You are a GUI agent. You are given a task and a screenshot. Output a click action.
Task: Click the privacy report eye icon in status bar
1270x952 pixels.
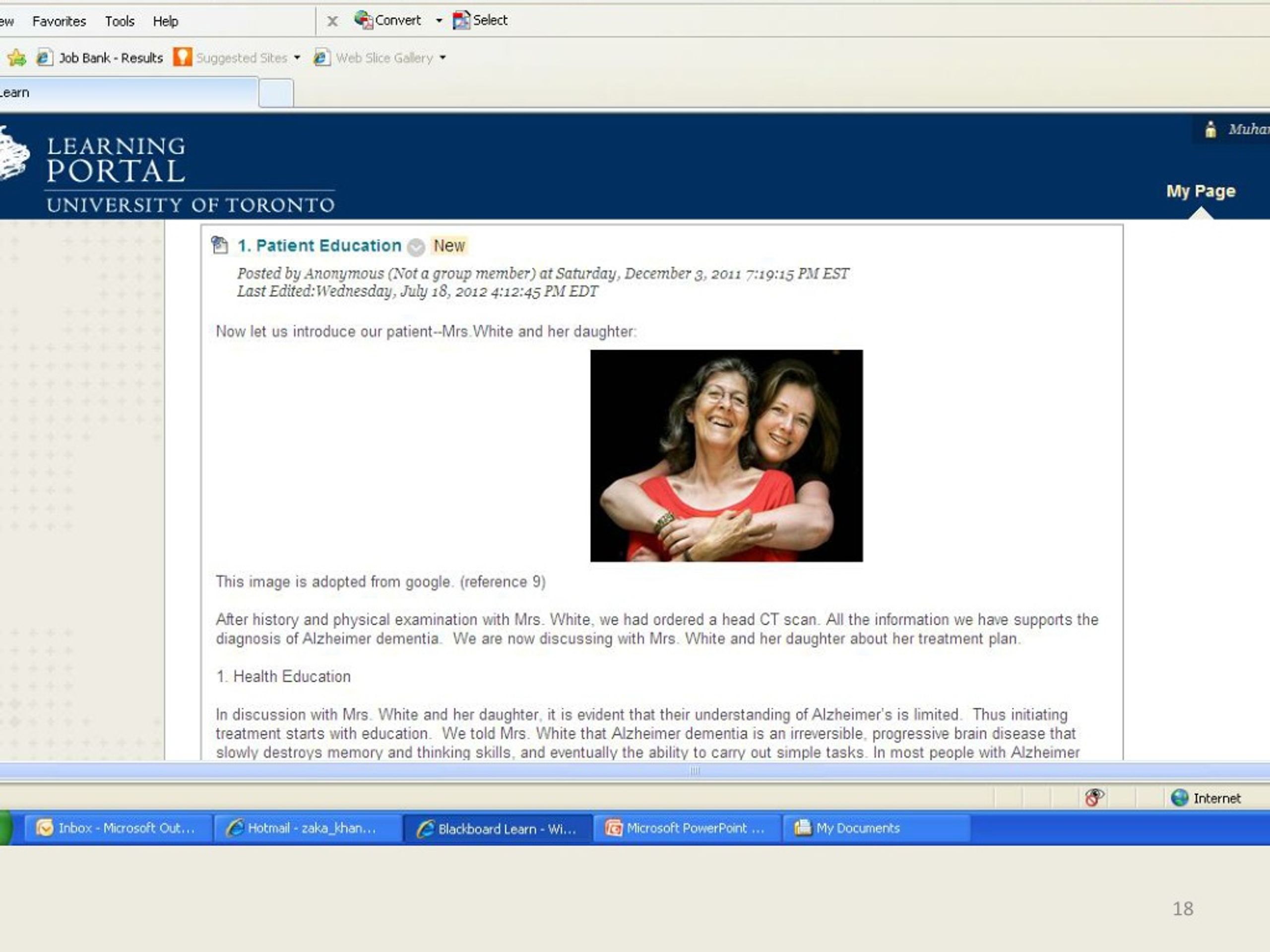1094,798
